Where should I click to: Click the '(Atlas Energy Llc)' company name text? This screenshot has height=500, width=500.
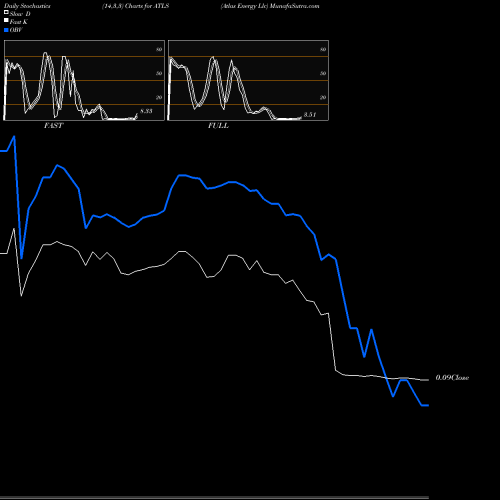pyautogui.click(x=244, y=6)
